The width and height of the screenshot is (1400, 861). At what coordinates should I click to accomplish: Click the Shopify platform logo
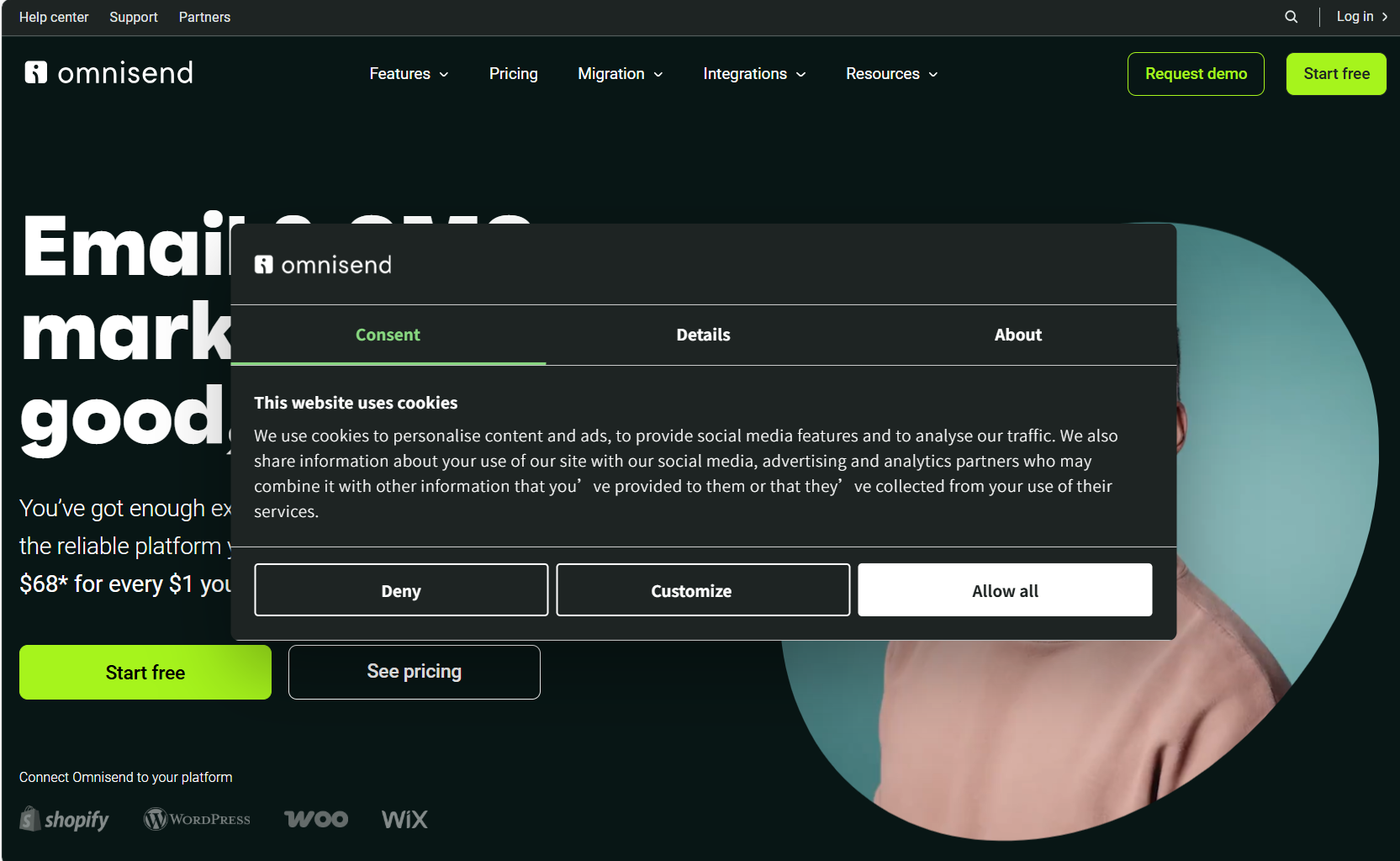point(65,819)
